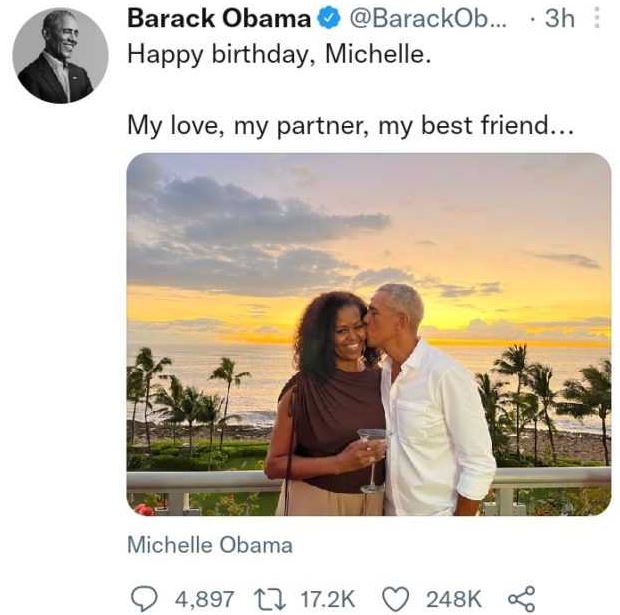This screenshot has width=620, height=615.
Task: Click the "My love, my partner" tweet line
Action: [x=350, y=127]
